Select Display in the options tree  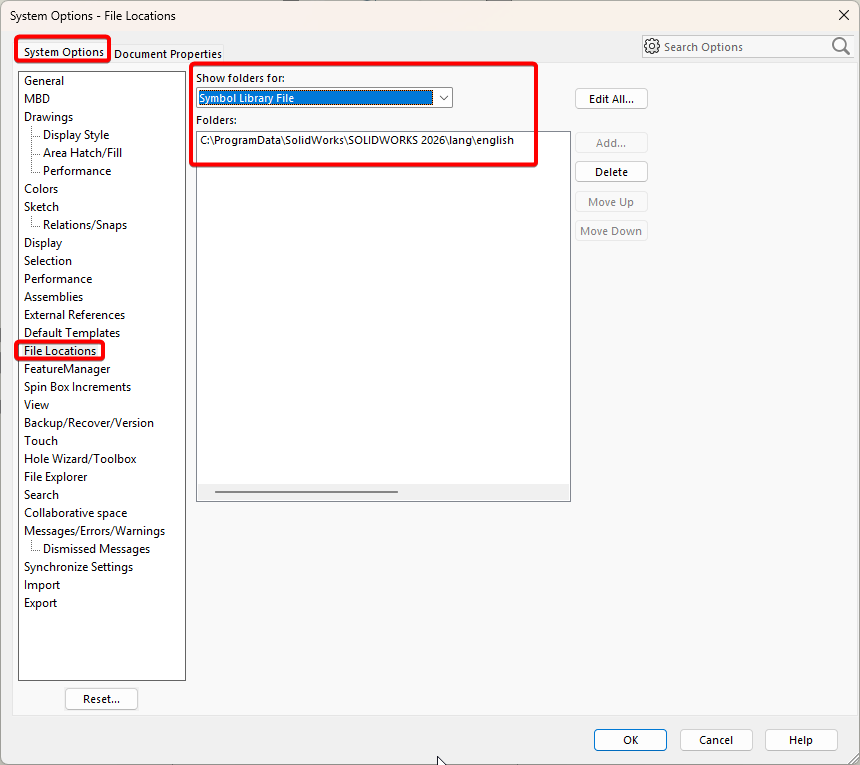coord(43,243)
